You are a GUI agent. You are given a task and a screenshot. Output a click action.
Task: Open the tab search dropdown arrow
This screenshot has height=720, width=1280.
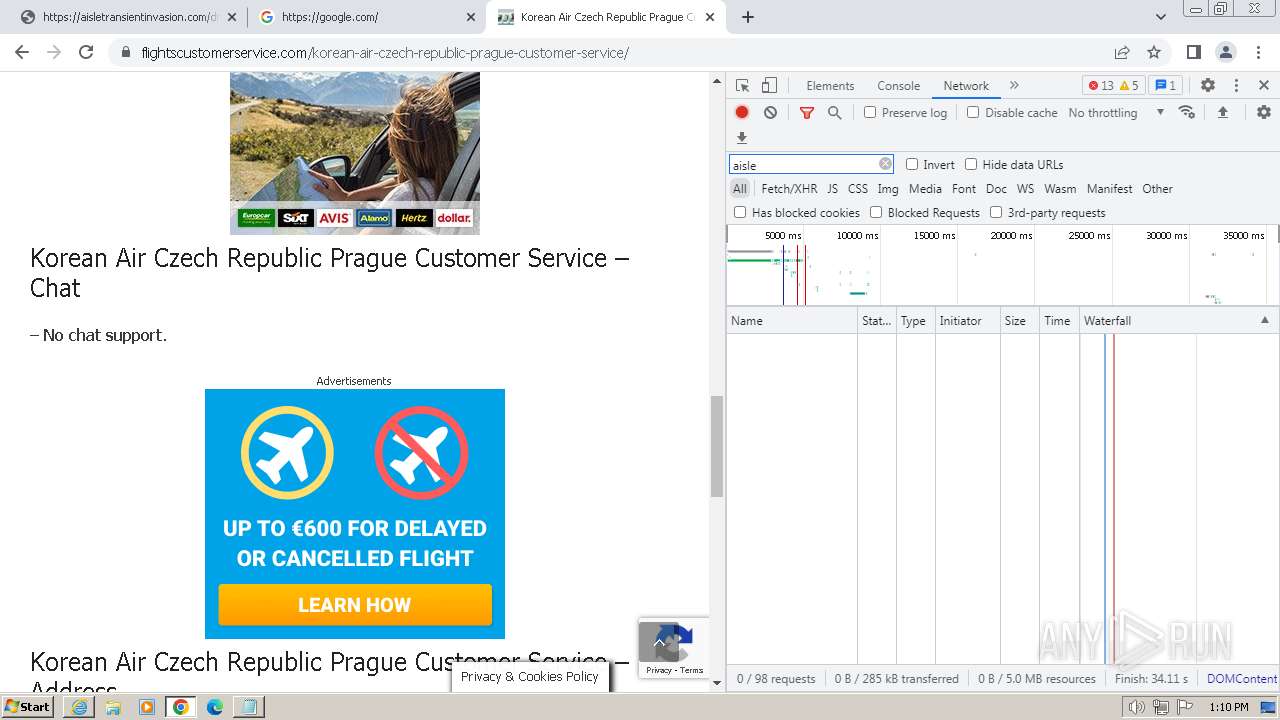1161,17
